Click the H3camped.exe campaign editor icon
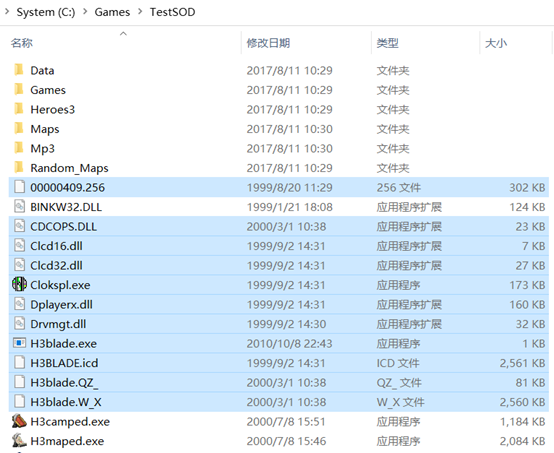Screen dimensions: 554x453 (x=19, y=420)
